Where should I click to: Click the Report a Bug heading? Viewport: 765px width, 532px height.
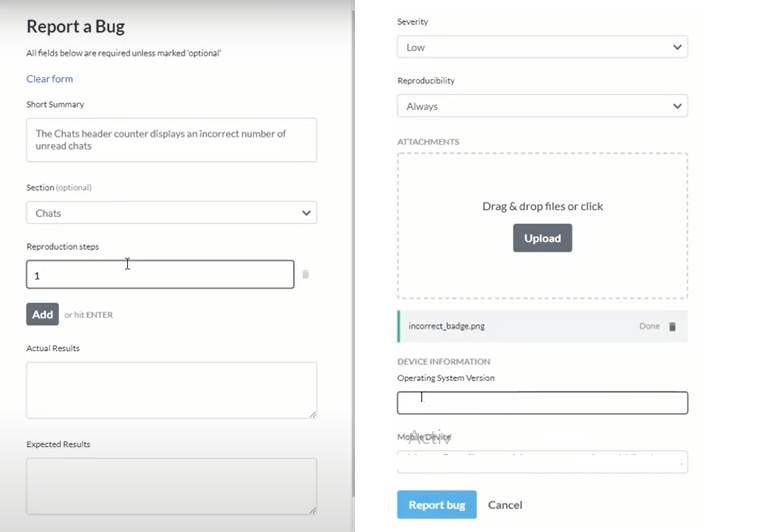76,26
